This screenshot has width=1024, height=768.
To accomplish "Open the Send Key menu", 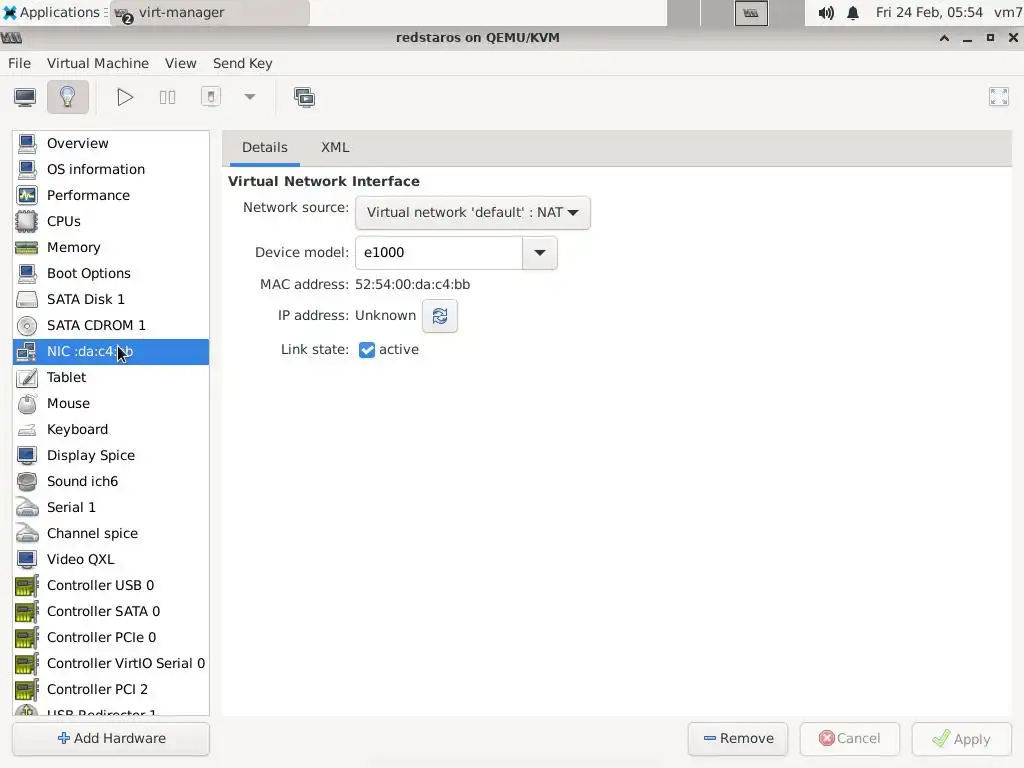I will click(242, 63).
